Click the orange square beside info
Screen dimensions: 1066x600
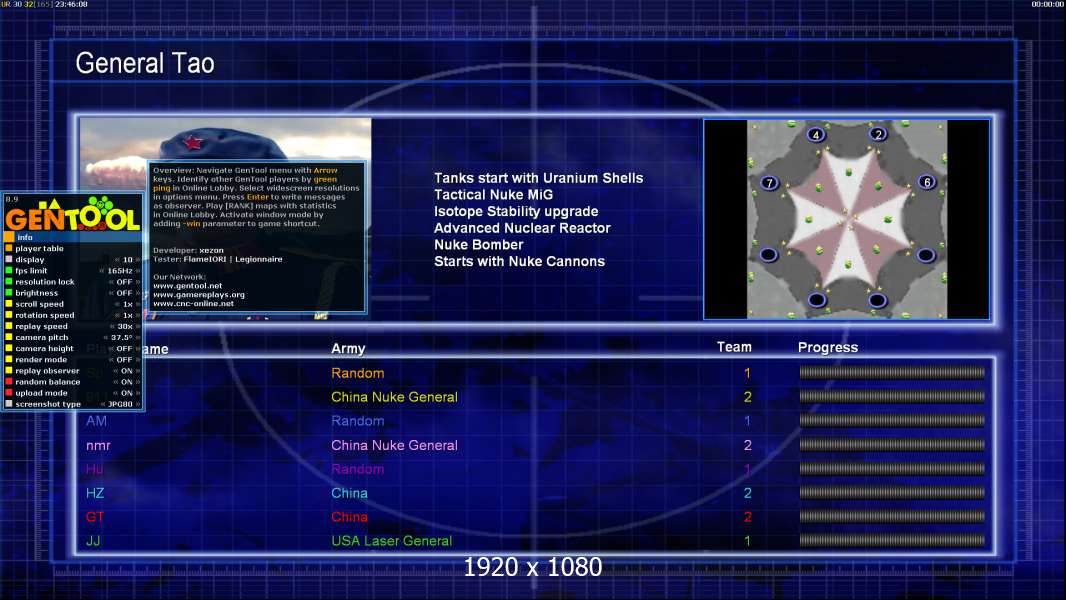(x=9, y=237)
